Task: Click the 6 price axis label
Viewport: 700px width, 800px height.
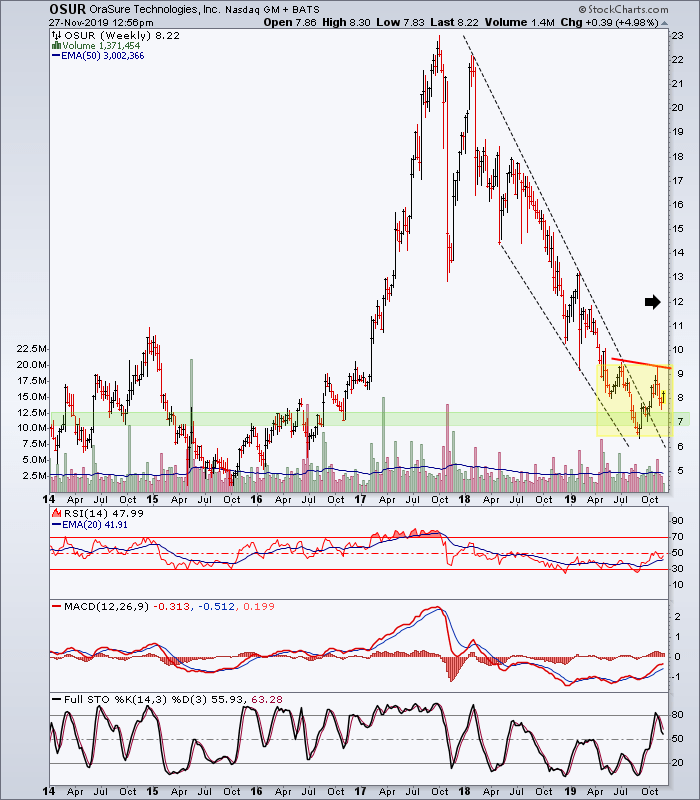Action: click(680, 446)
